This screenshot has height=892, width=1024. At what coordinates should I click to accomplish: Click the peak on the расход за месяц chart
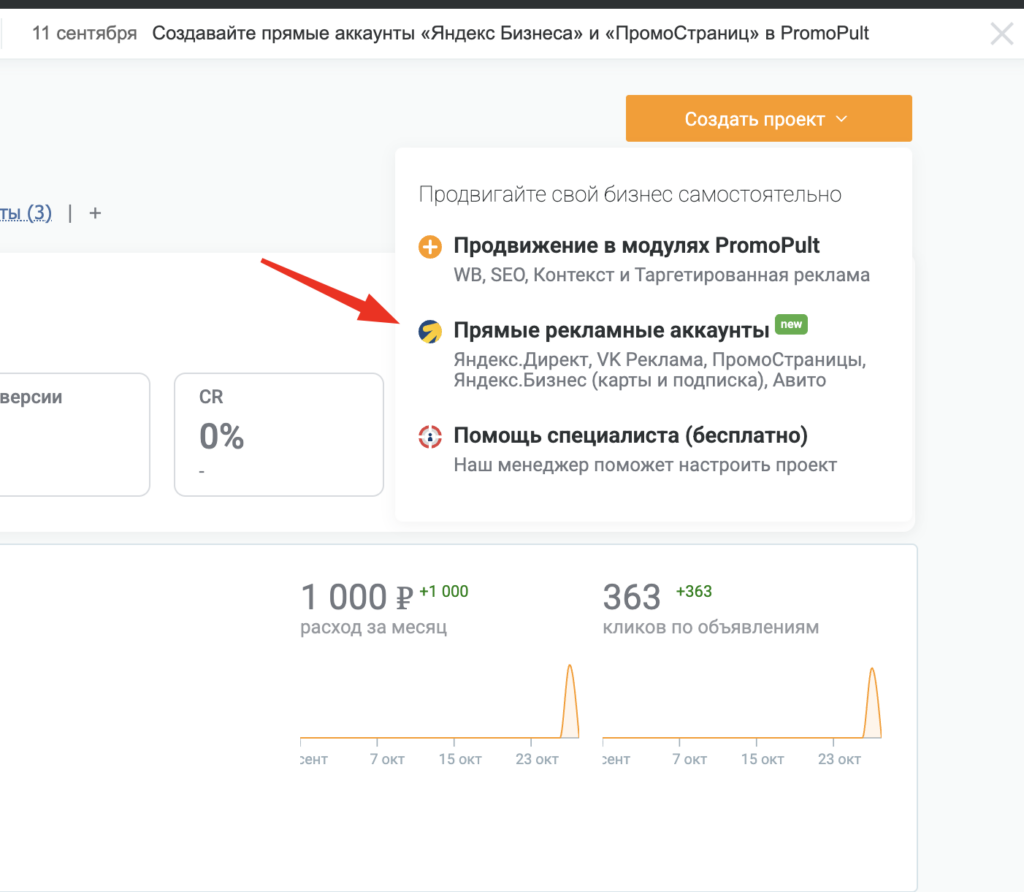570,670
